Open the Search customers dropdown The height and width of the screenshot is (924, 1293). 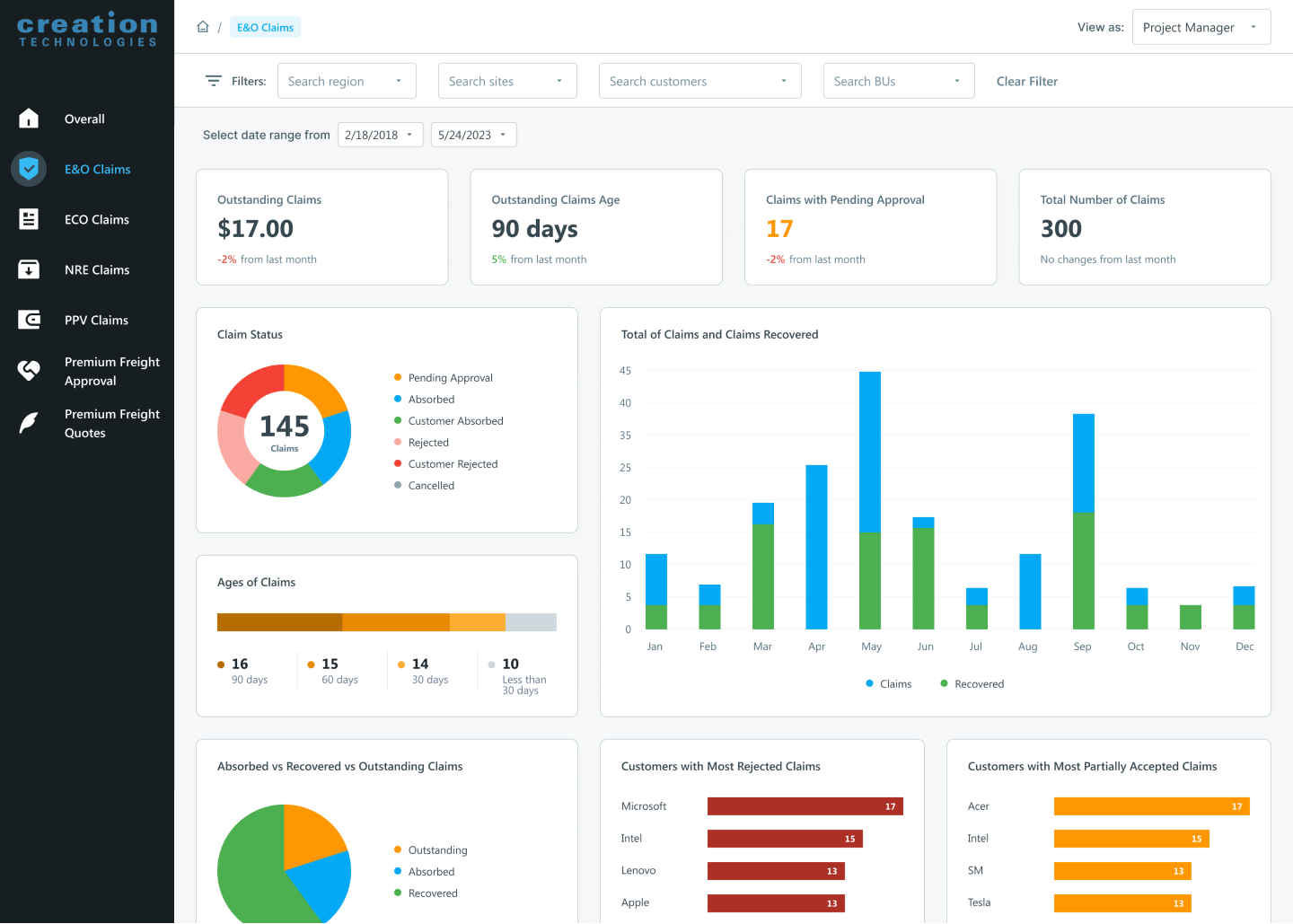click(x=699, y=81)
